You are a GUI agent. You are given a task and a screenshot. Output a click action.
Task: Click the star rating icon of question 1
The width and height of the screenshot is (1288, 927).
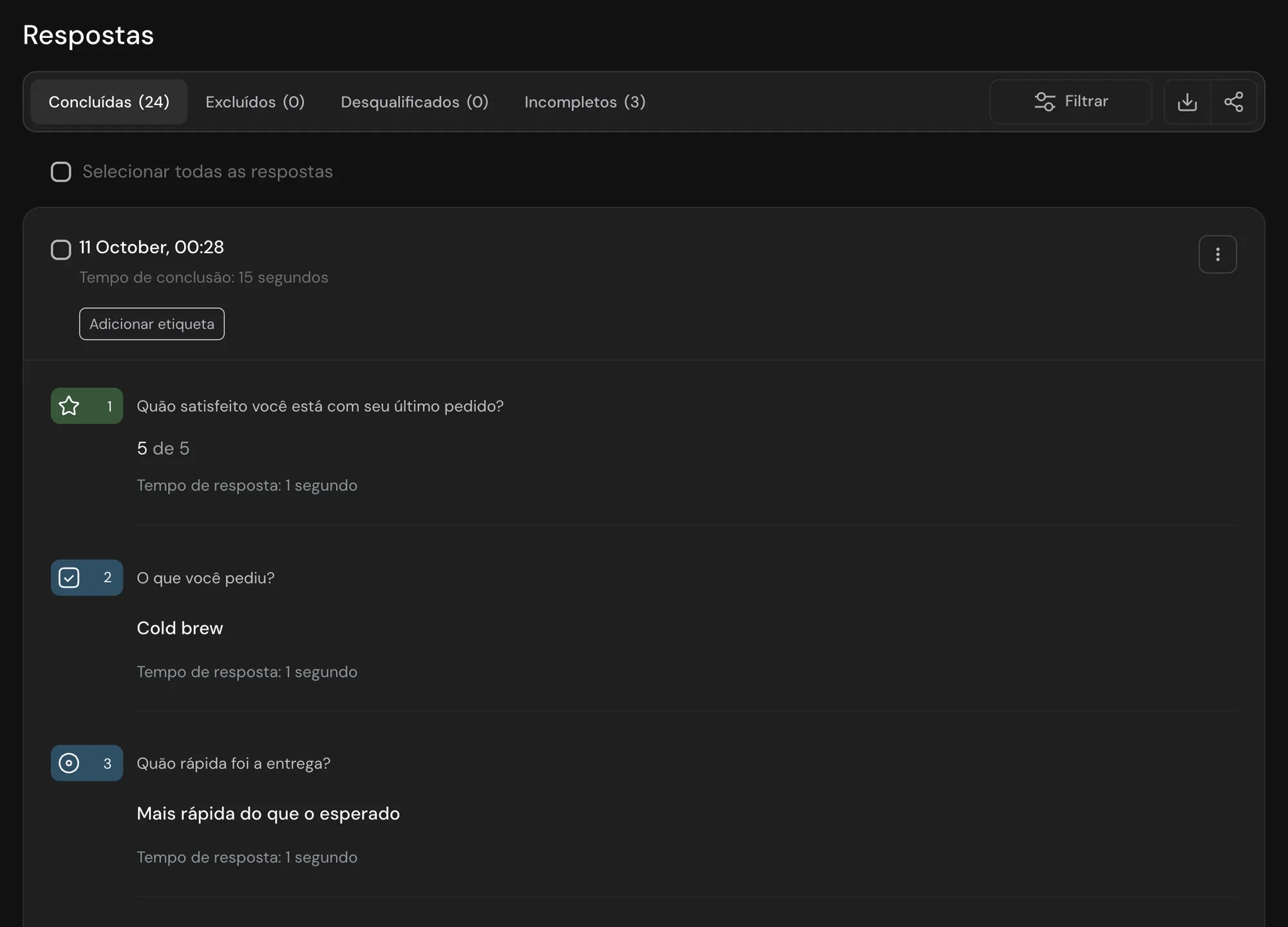pos(69,406)
